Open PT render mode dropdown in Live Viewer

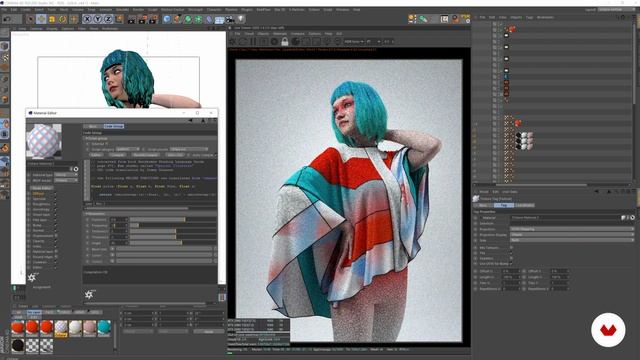[373, 42]
